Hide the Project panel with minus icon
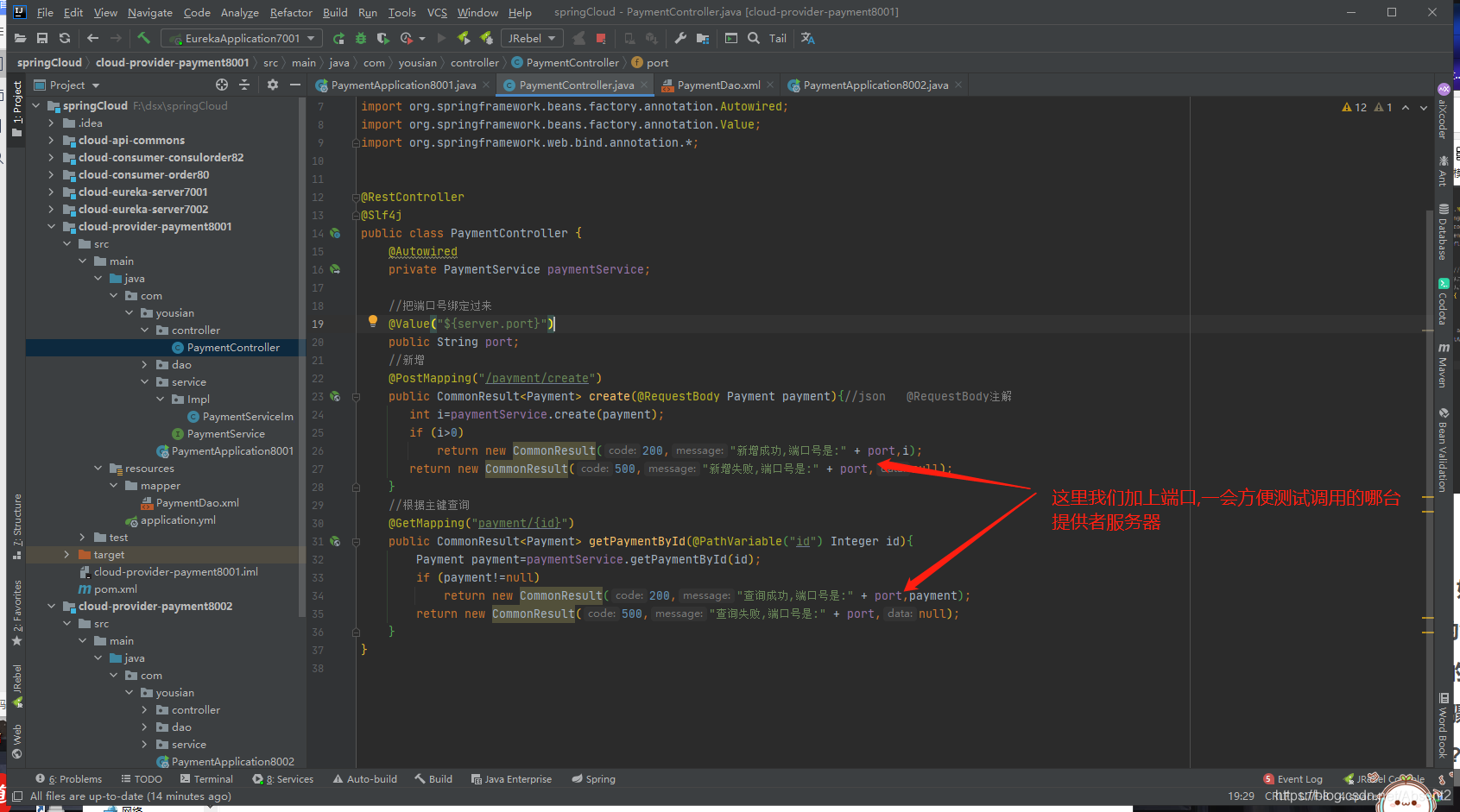 pyautogui.click(x=295, y=85)
